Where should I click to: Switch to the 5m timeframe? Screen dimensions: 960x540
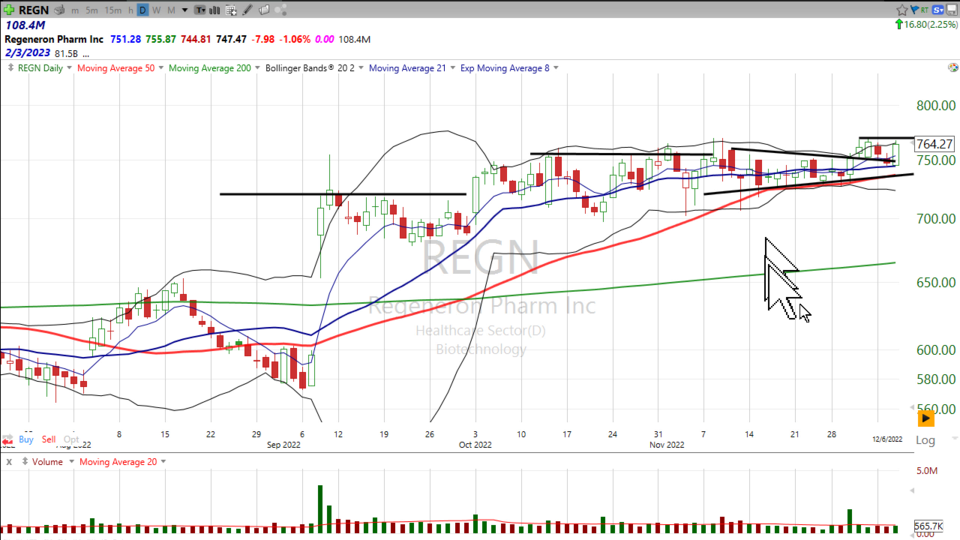pyautogui.click(x=92, y=10)
